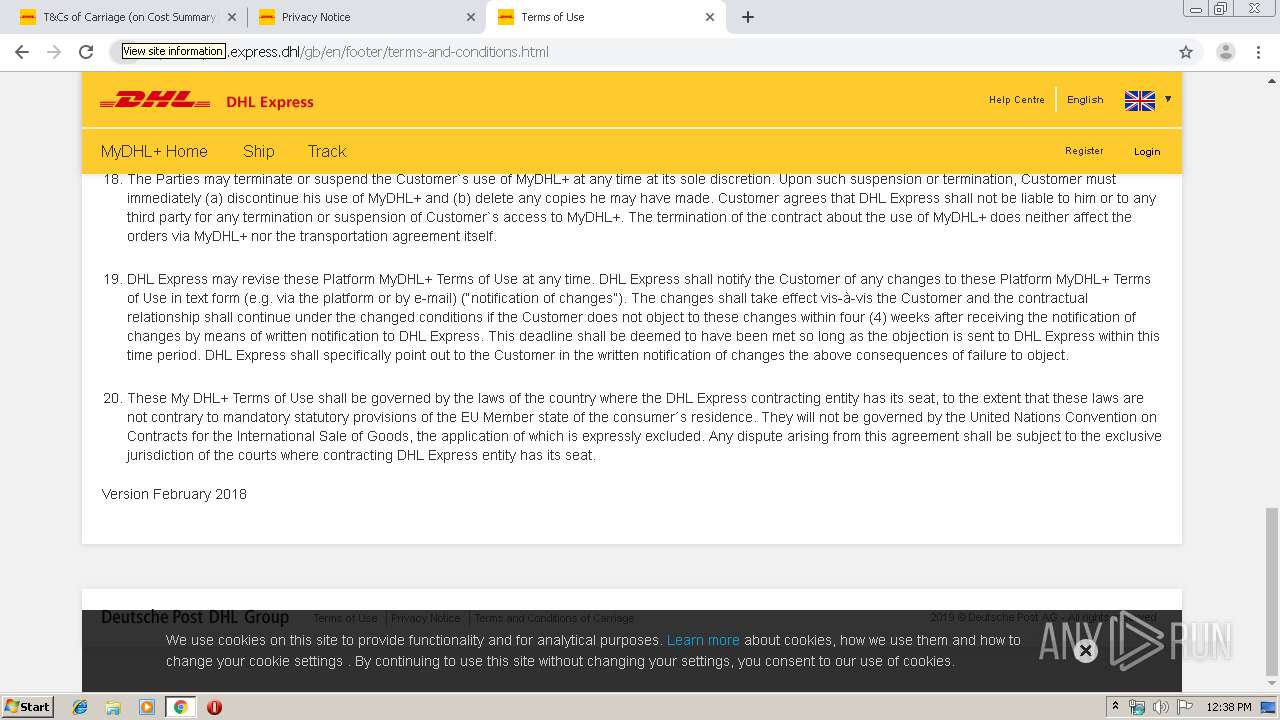Click the vertical scrollbar thumb
1280x720 pixels.
point(1271,590)
